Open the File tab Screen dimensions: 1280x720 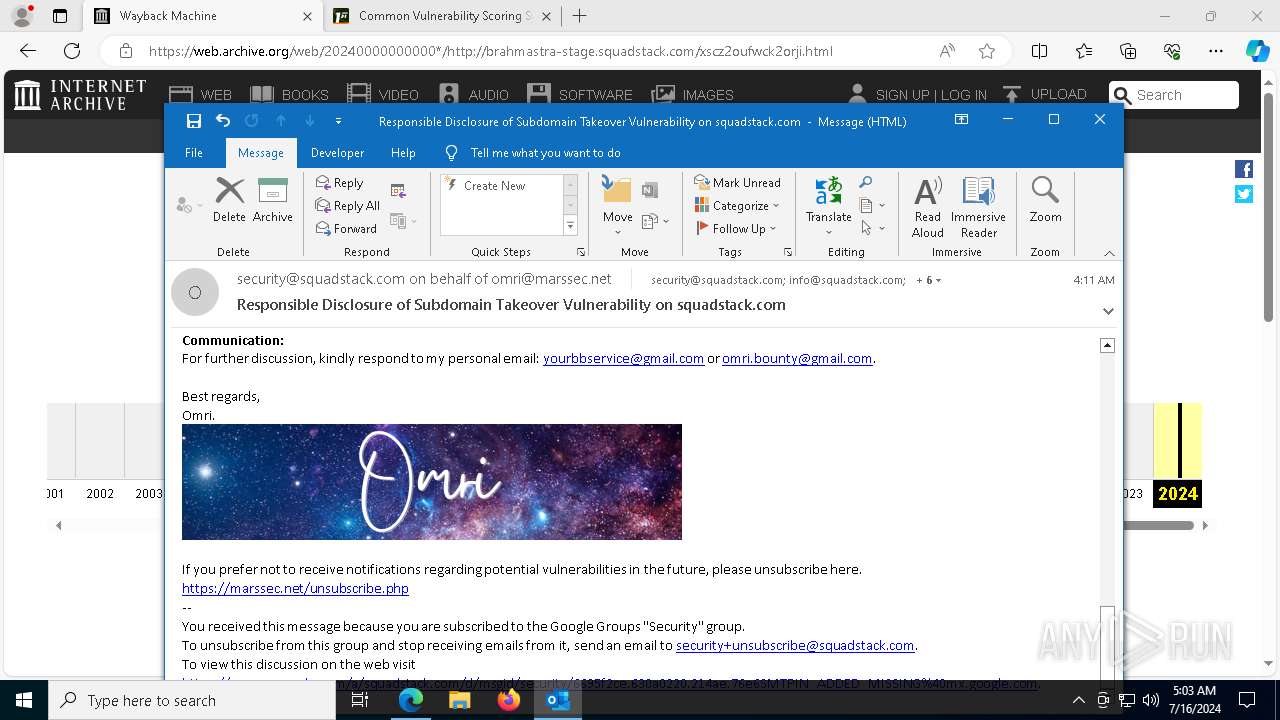click(194, 153)
